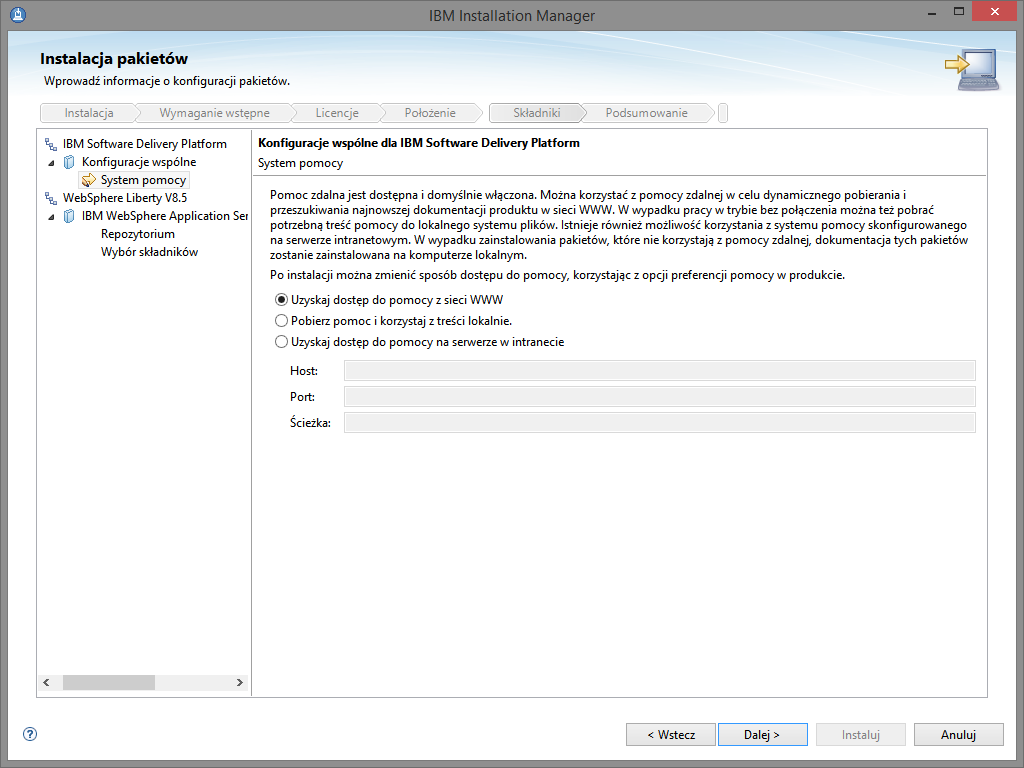The width and height of the screenshot is (1024, 768).
Task: Click the IBM WebSphere Application Server package icon
Action: click(x=69, y=216)
